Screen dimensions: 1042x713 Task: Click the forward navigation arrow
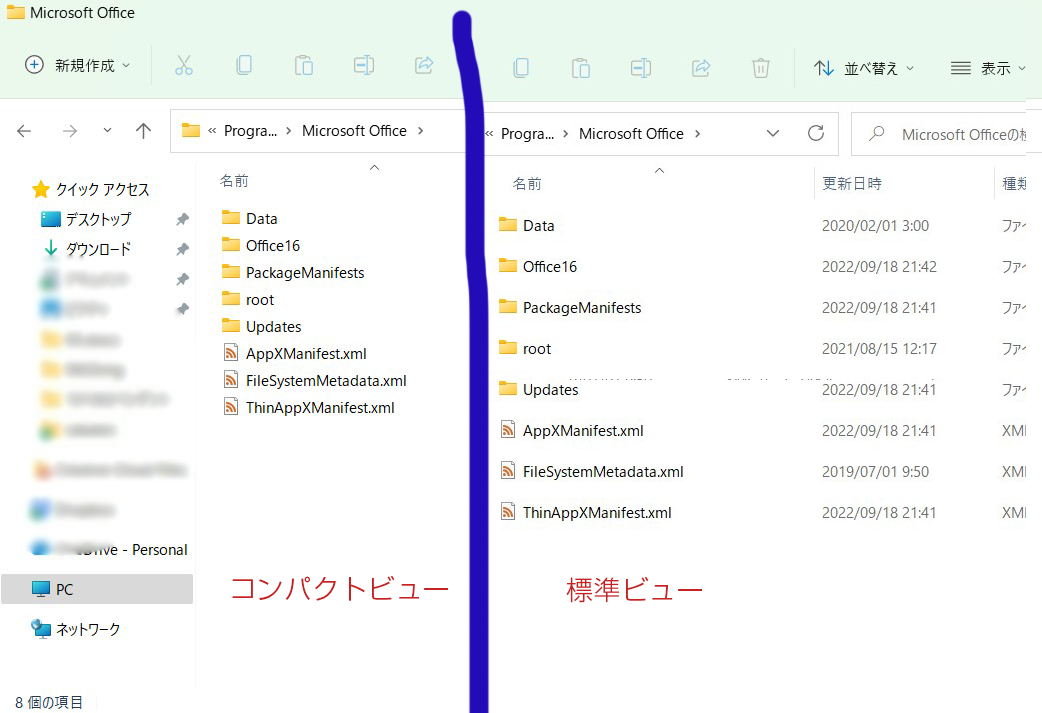point(69,131)
